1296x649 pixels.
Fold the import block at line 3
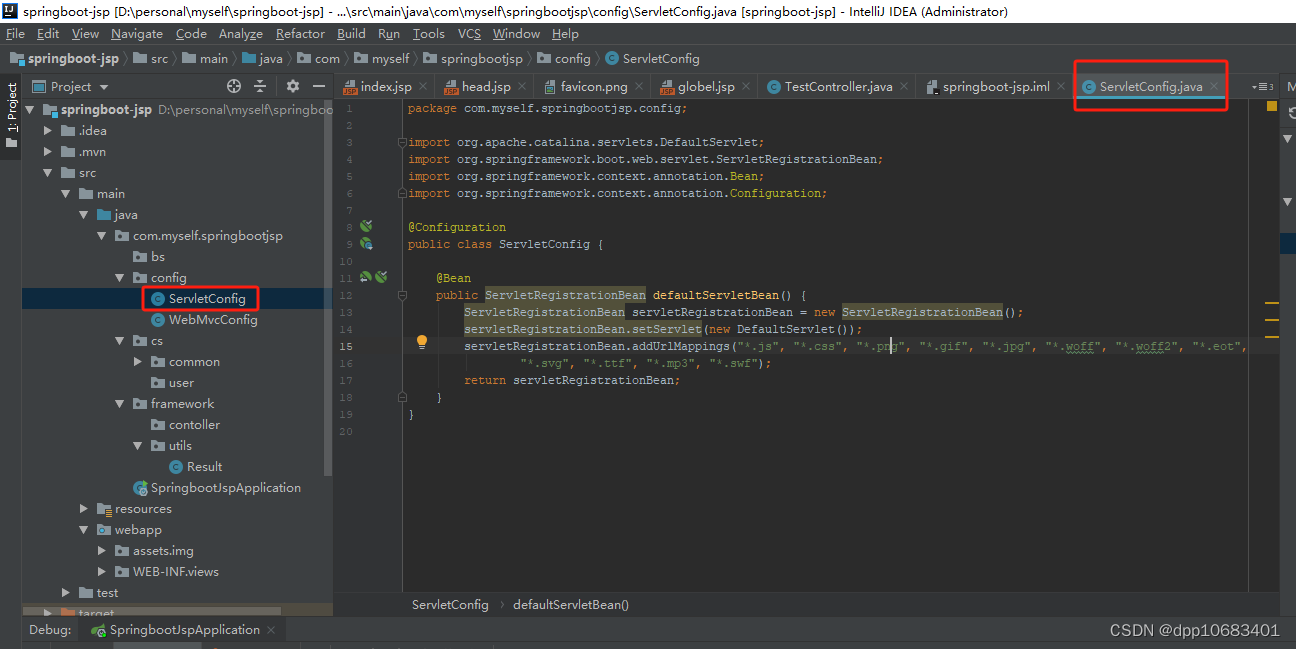pos(403,142)
